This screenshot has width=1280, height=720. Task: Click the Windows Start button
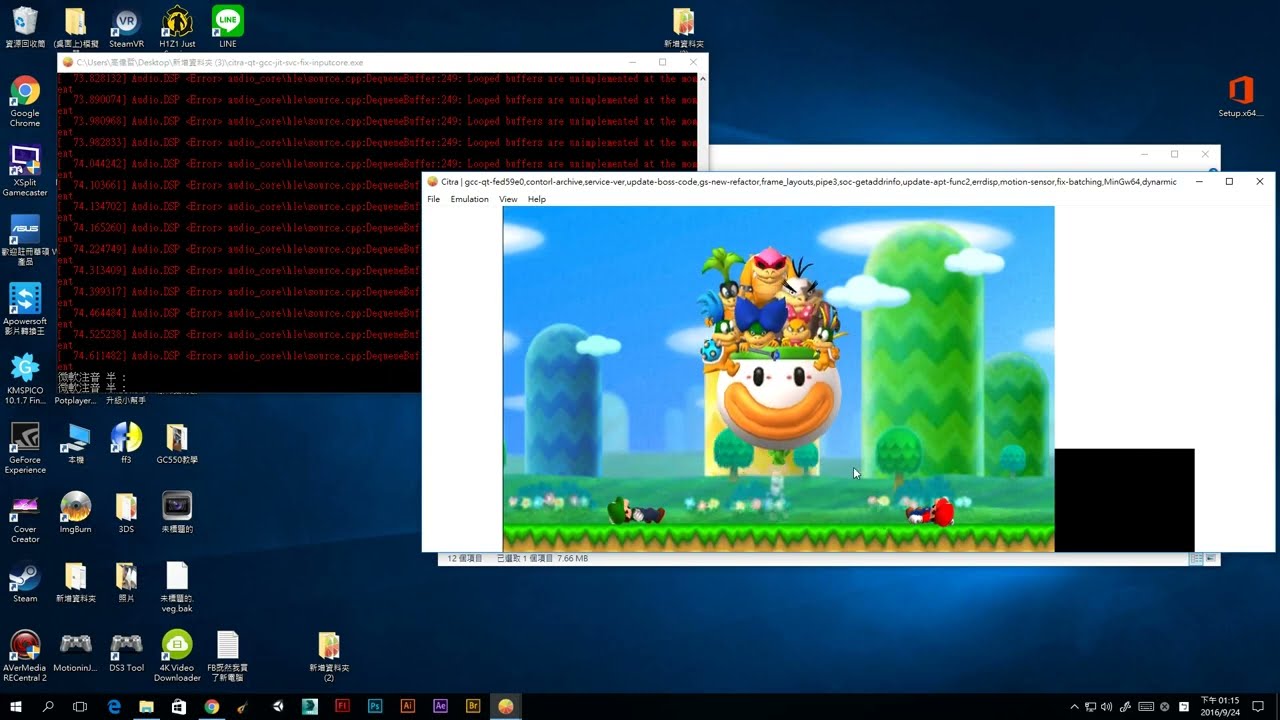[x=16, y=706]
